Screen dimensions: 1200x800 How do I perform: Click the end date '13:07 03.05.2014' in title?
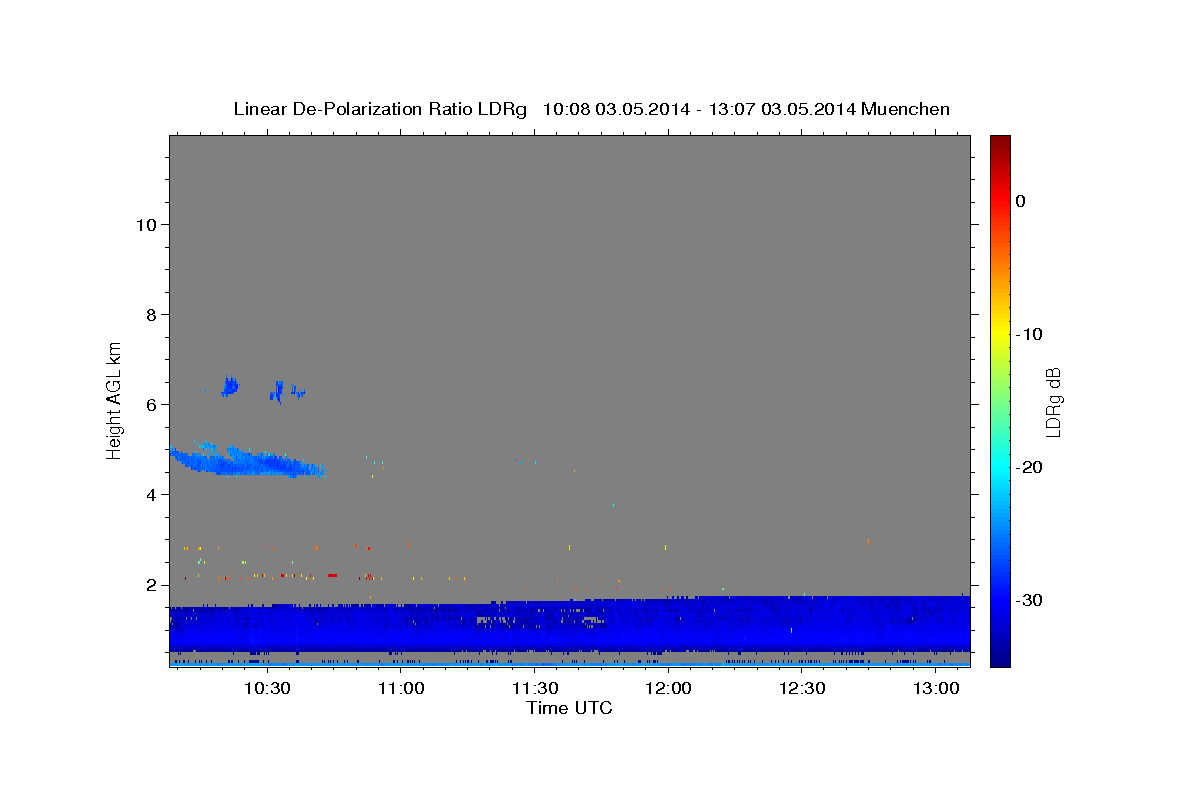tap(781, 109)
